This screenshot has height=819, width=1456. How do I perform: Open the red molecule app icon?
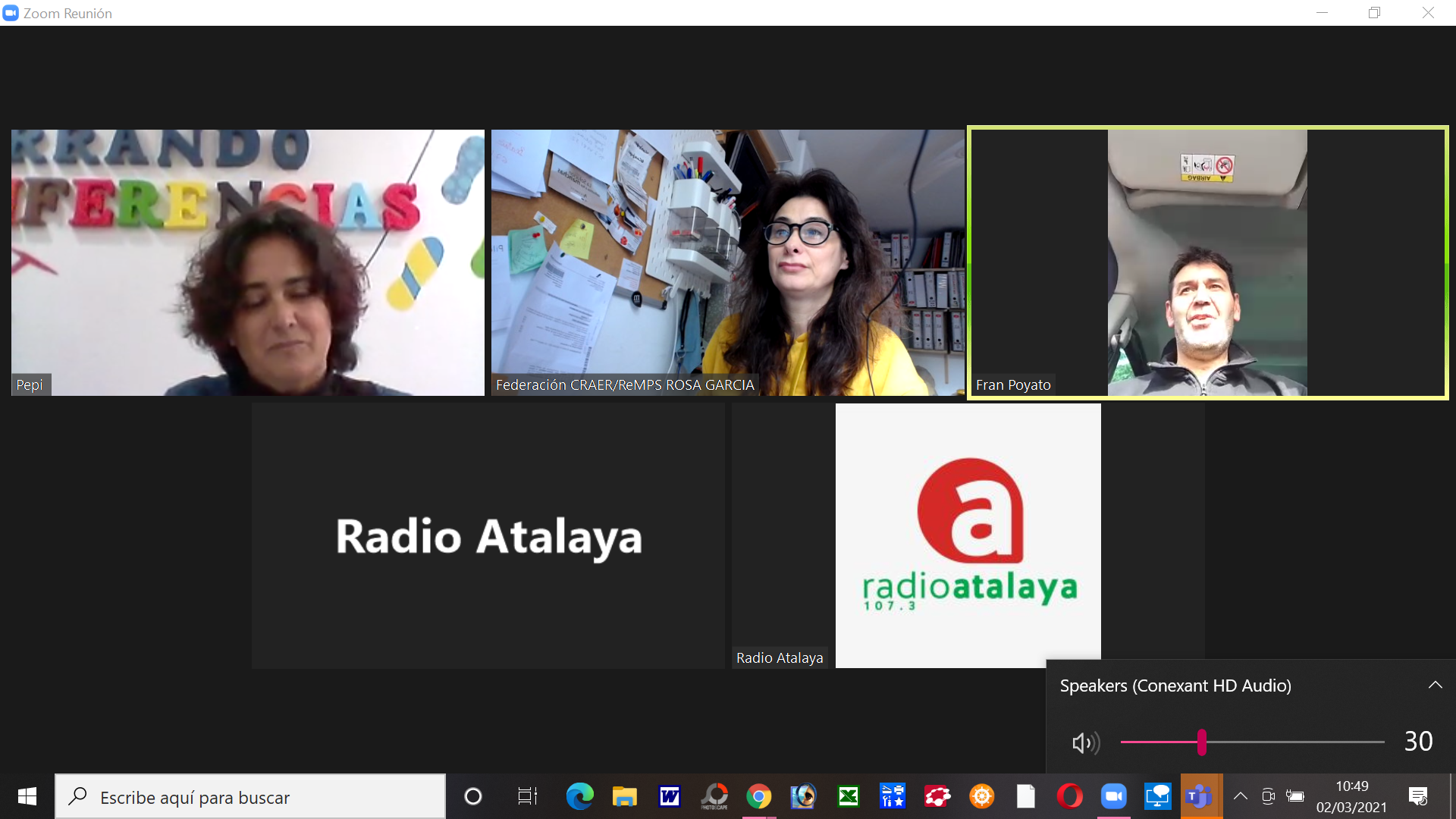tap(937, 796)
